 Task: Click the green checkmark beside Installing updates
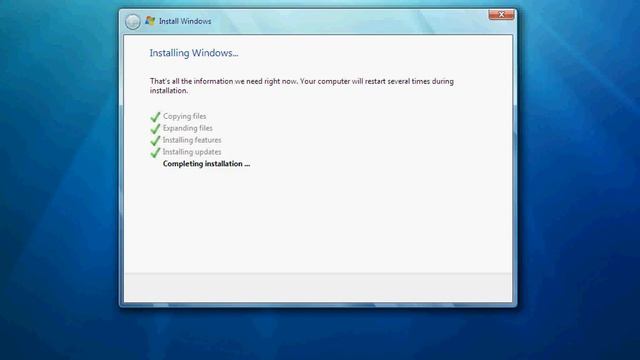[x=155, y=152]
